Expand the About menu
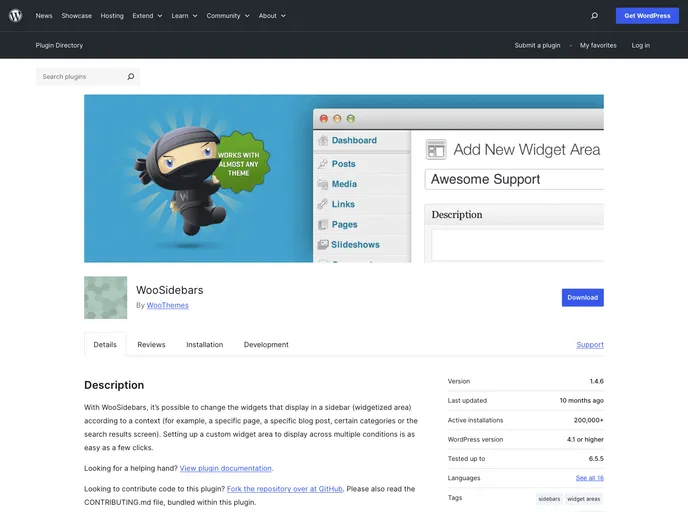The image size is (688, 512). click(x=272, y=16)
